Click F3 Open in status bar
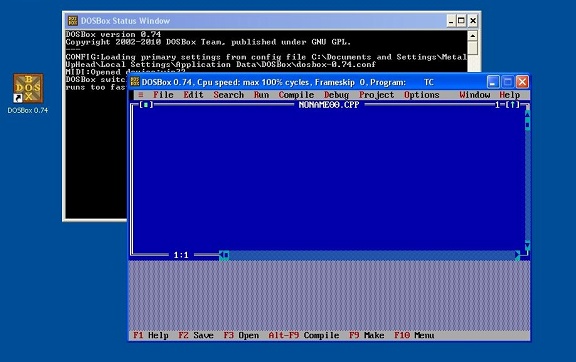Image resolution: width=576 pixels, height=362 pixels. coord(241,335)
